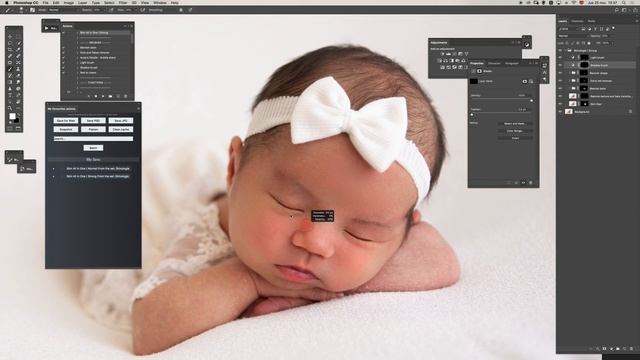Toggle visibility of Light brush layer
Screen dimensions: 640x360
pyautogui.click(x=560, y=58)
